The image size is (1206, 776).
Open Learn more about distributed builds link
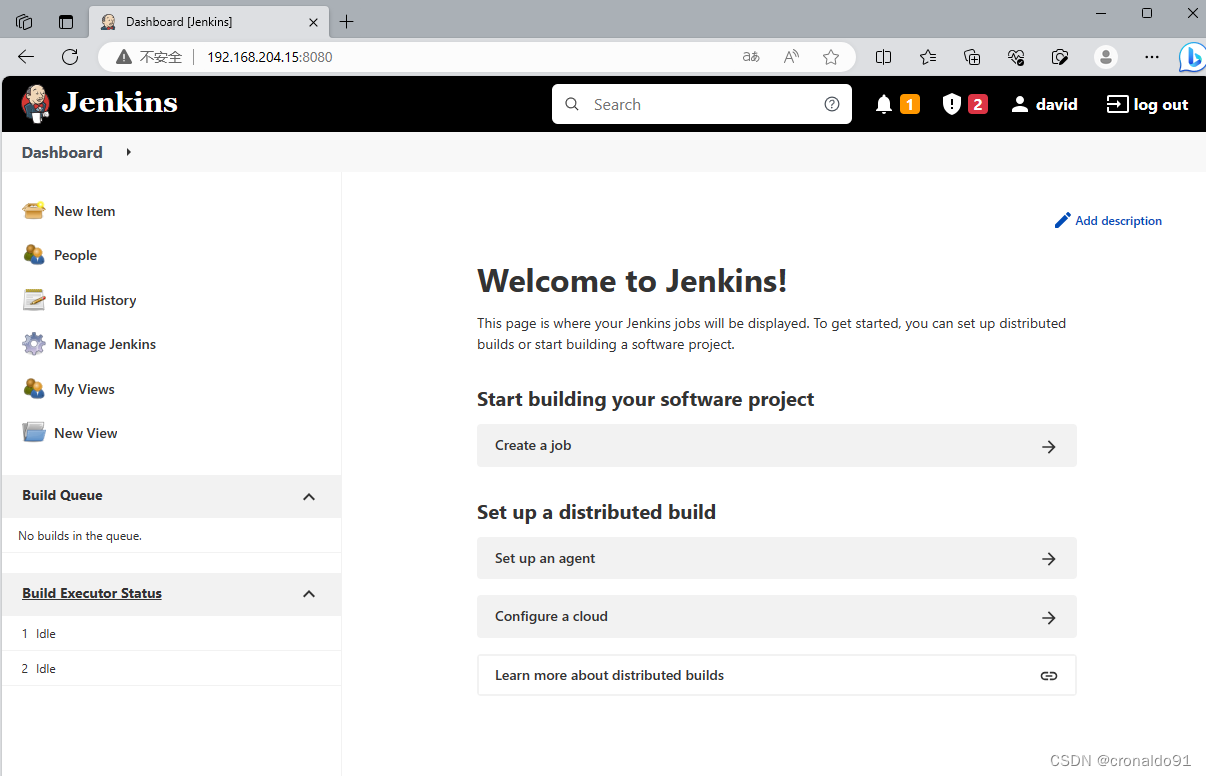point(777,676)
